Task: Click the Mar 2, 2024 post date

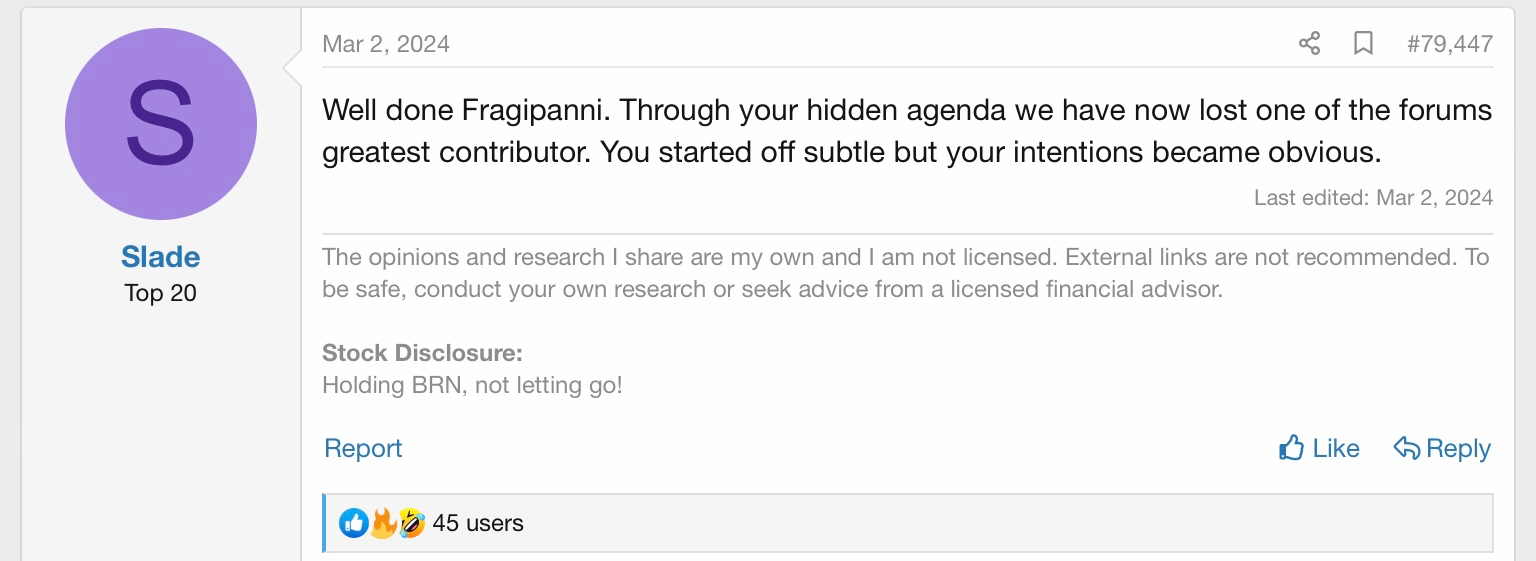Action: click(386, 44)
